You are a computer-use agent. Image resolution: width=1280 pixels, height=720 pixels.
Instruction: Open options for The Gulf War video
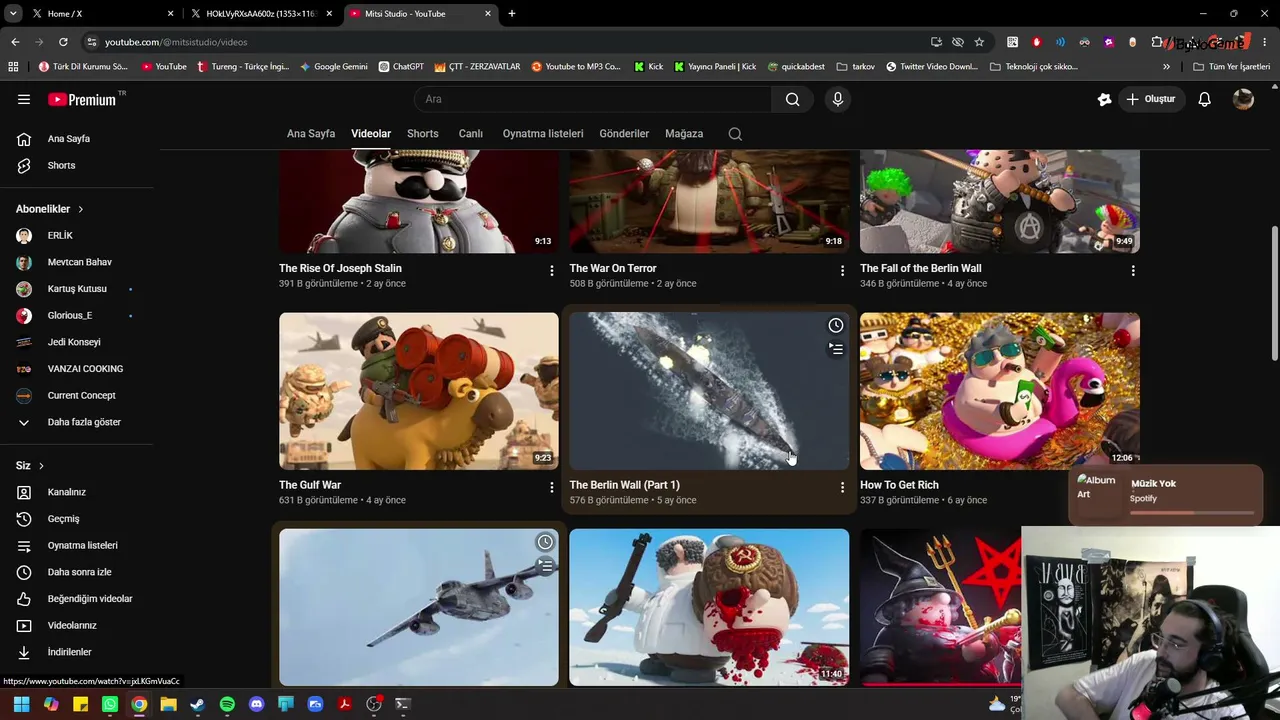(x=551, y=488)
